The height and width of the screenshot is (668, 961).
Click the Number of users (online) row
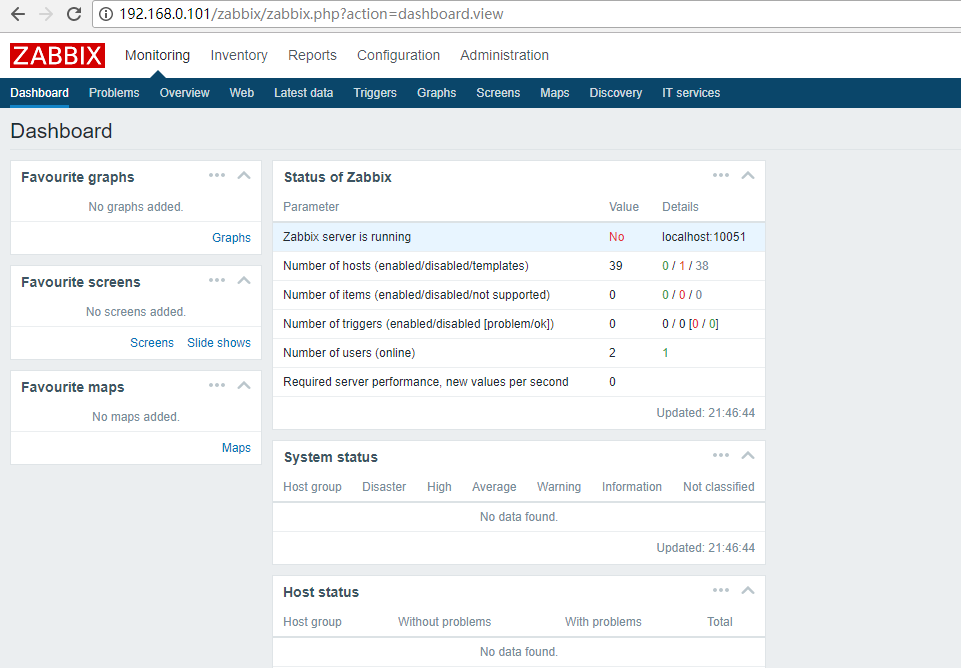[x=518, y=353]
